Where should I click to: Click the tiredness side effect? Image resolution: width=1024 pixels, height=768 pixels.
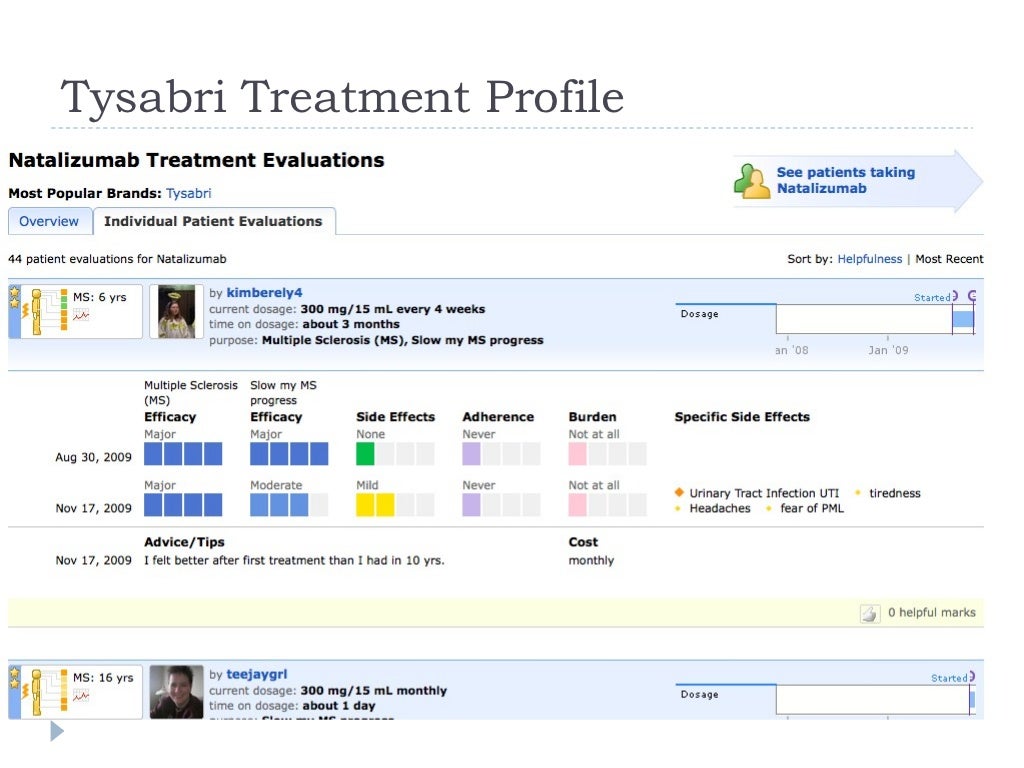click(895, 493)
